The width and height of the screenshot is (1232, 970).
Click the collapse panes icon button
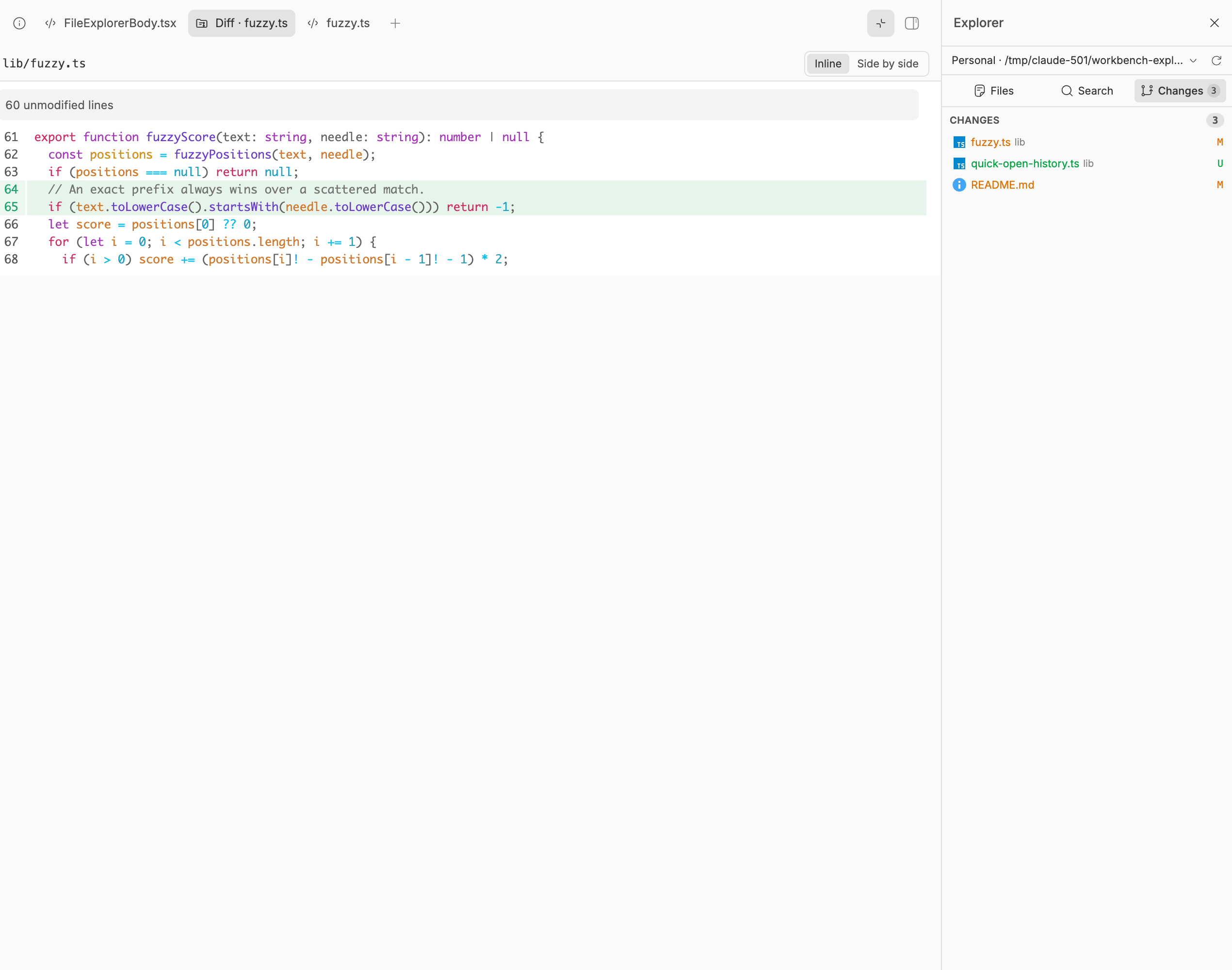[880, 23]
